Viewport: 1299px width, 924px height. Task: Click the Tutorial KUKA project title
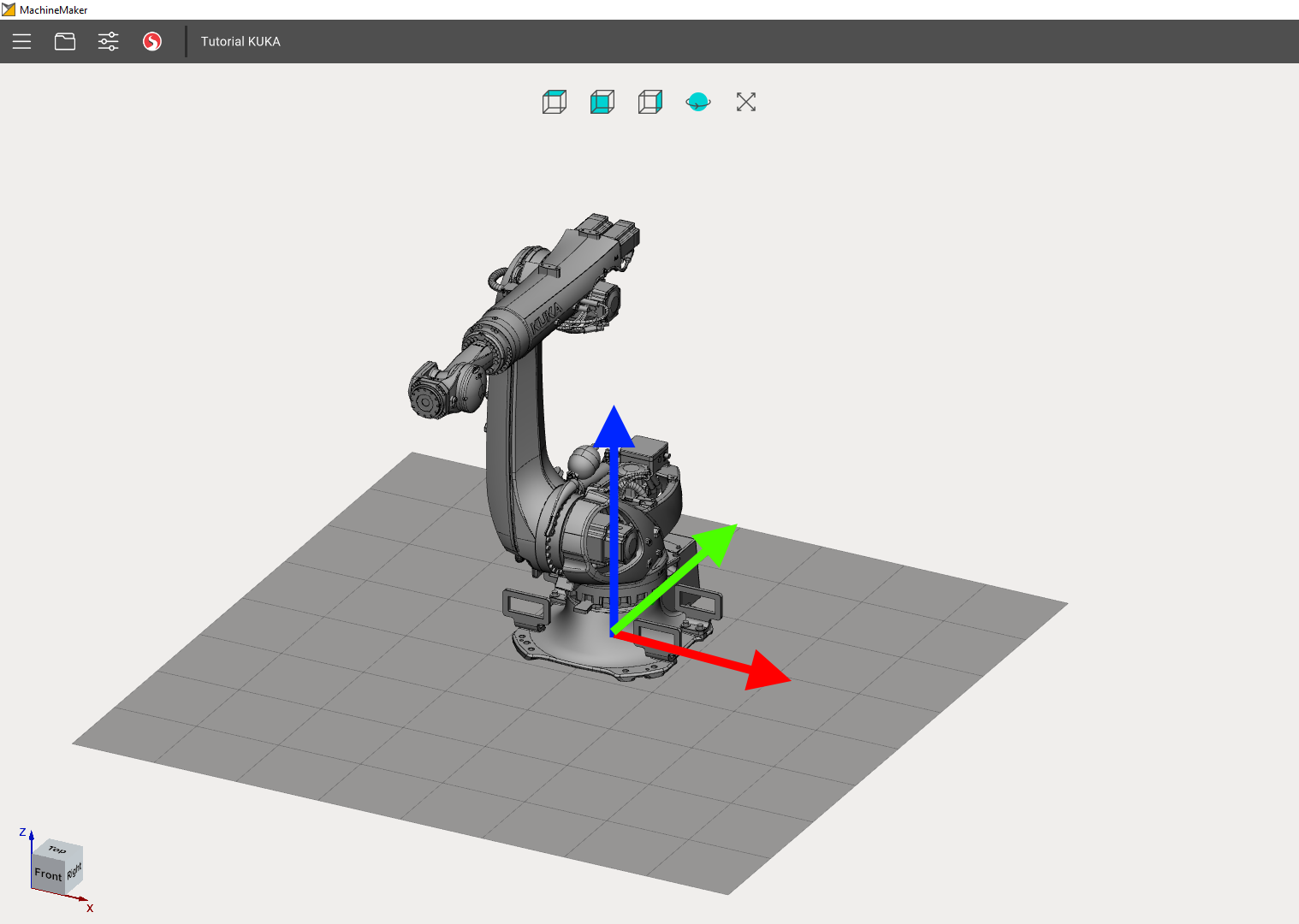tap(240, 41)
